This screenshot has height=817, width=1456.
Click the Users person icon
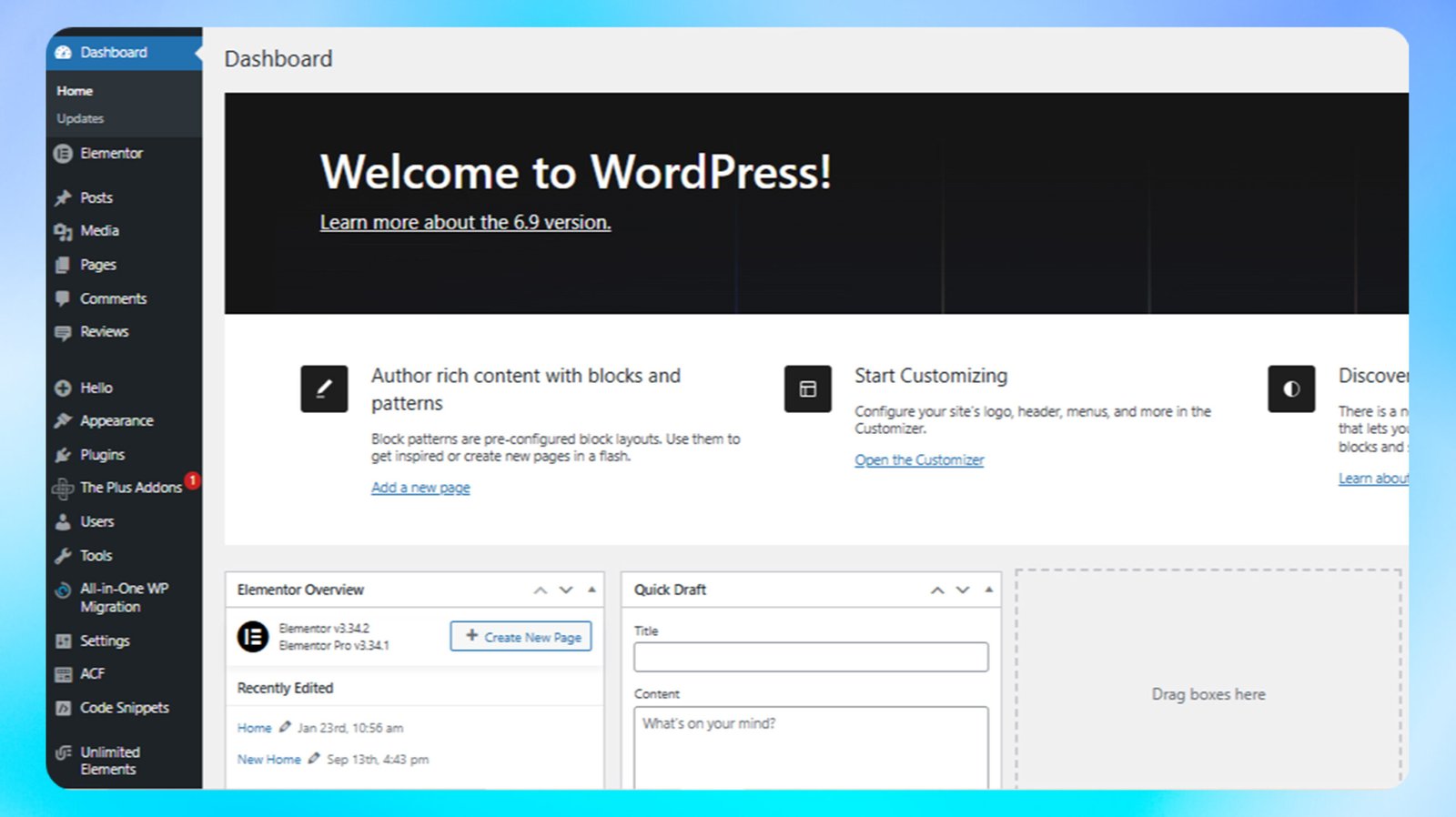click(63, 522)
